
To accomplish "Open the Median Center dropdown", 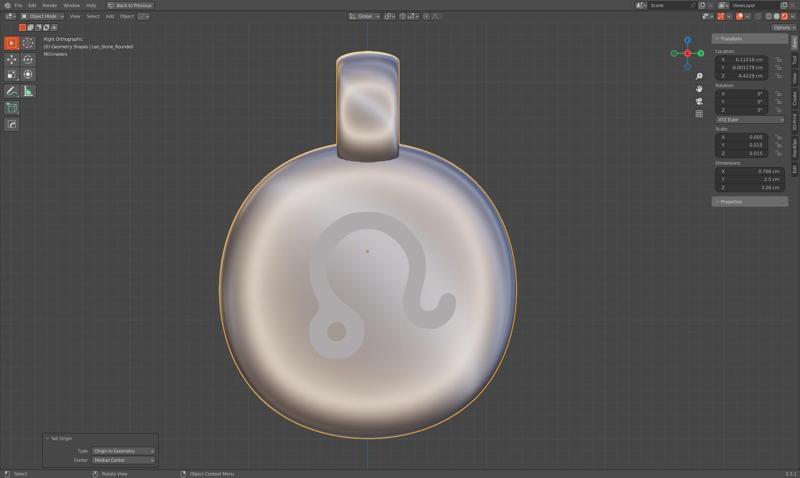I will 123,460.
